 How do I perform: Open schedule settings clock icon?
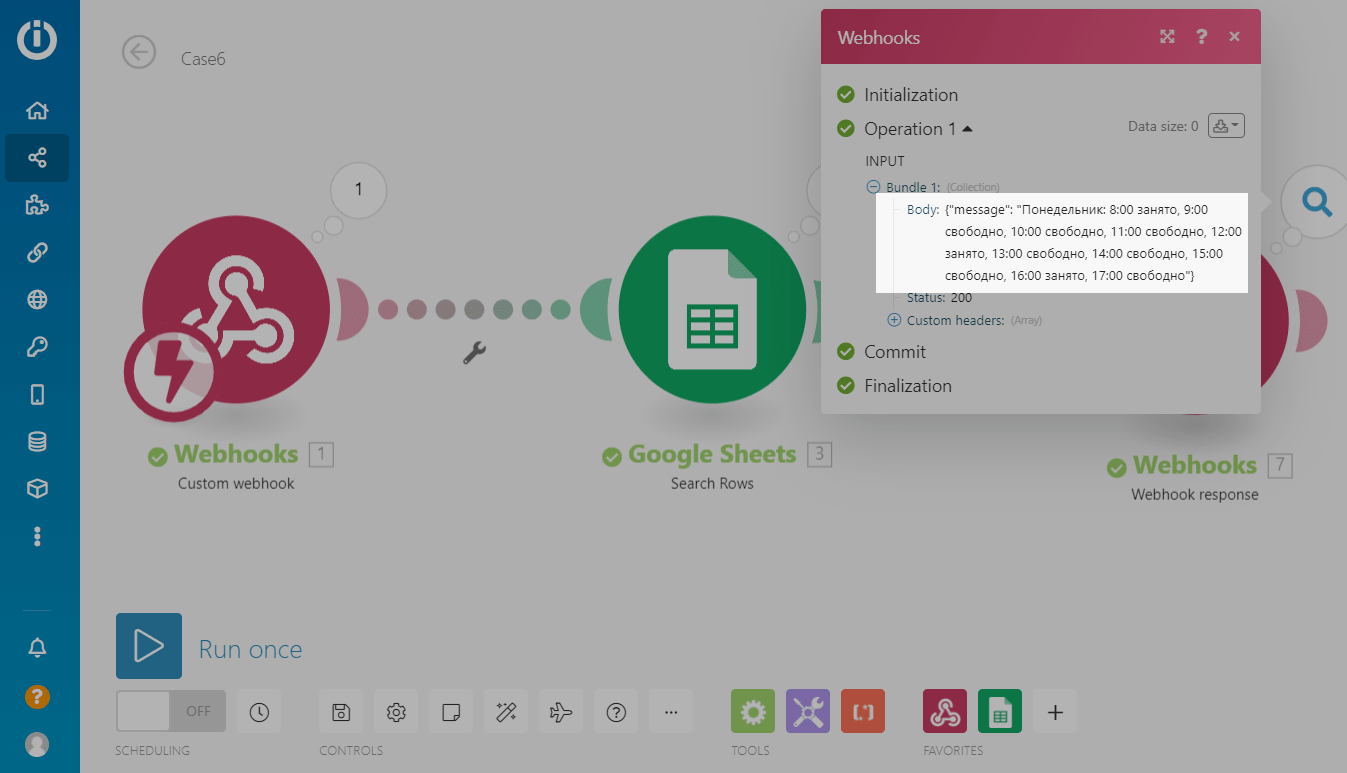click(x=259, y=712)
